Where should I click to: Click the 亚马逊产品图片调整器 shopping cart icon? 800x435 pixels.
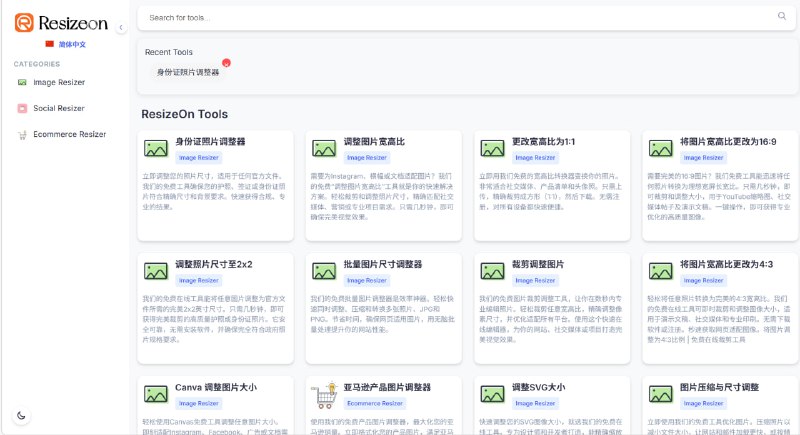[x=324, y=395]
